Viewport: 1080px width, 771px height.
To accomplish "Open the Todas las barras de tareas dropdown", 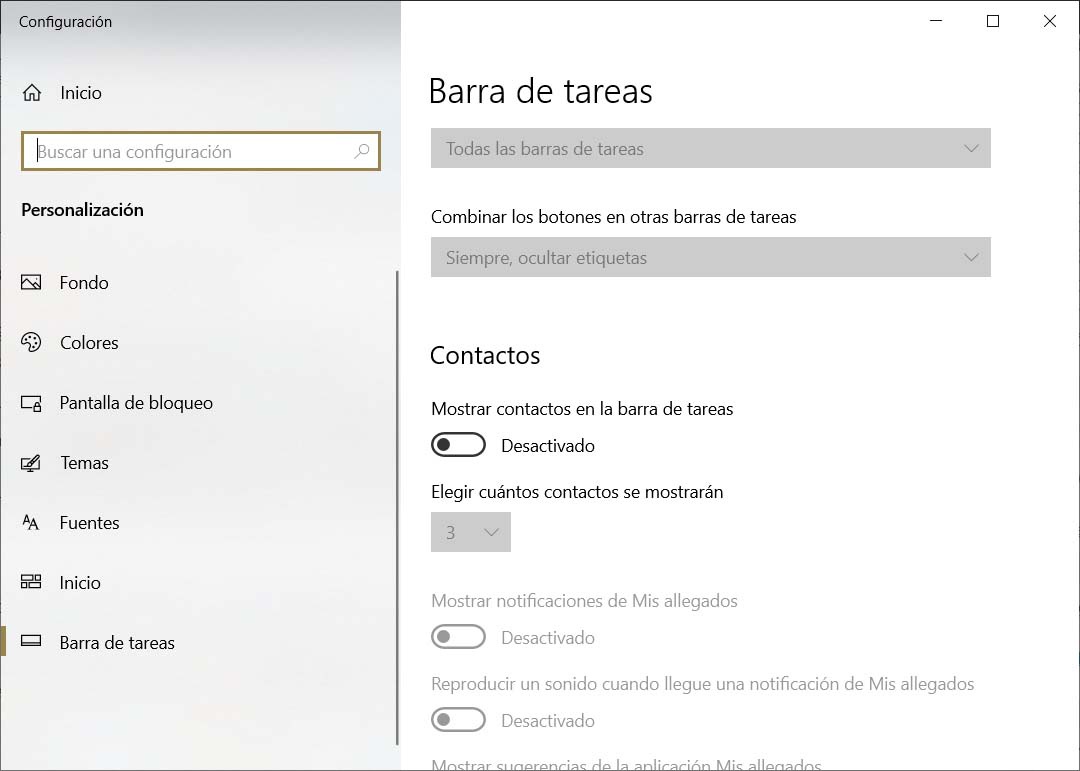I will coord(710,148).
